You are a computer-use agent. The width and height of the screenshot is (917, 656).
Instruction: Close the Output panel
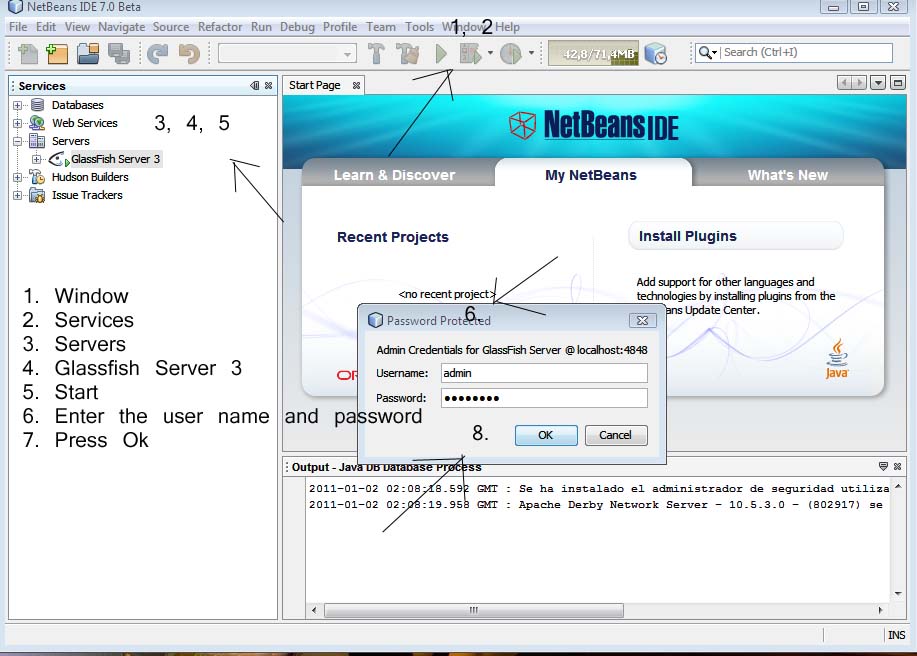[897, 466]
